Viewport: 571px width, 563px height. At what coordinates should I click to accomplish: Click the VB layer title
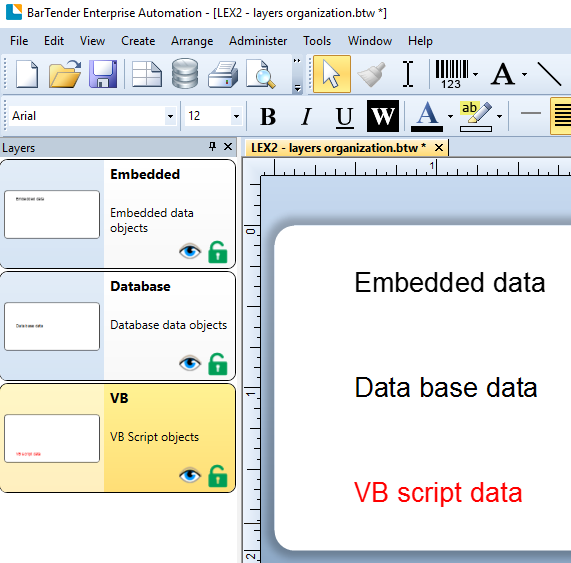(119, 398)
